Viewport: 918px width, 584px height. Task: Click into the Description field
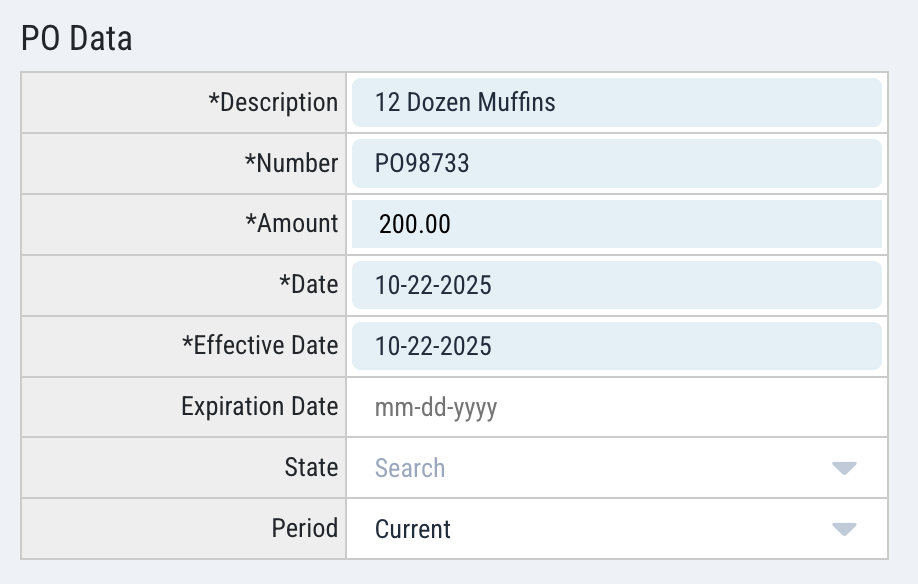(x=617, y=102)
